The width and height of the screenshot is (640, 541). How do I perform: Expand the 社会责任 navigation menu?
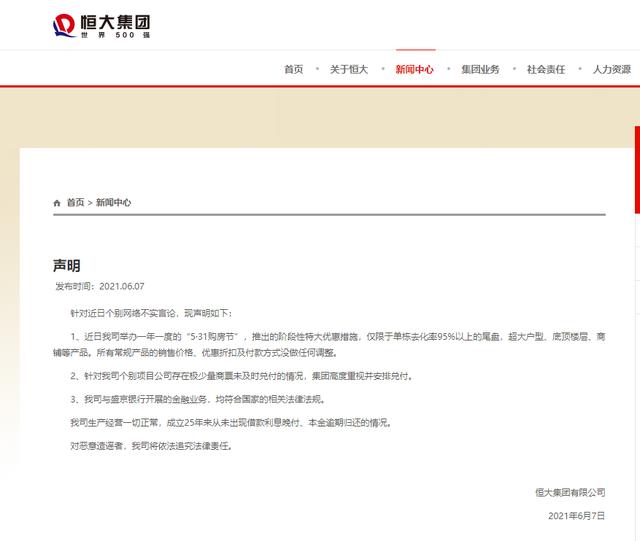[x=546, y=70]
